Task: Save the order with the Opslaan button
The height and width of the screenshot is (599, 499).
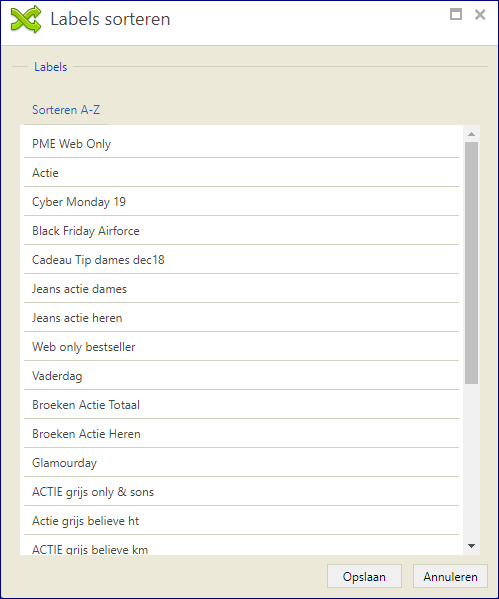Action: [x=364, y=576]
